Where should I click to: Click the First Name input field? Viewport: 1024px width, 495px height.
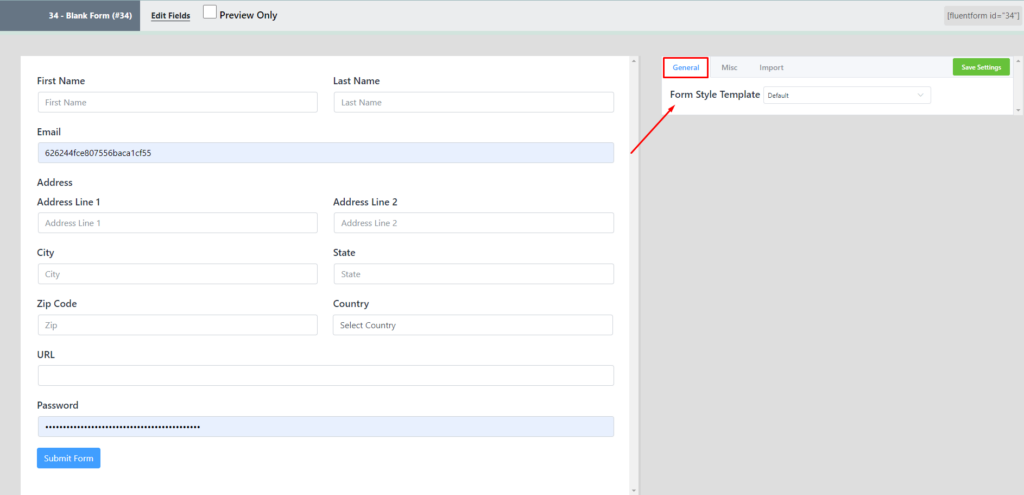click(x=178, y=103)
